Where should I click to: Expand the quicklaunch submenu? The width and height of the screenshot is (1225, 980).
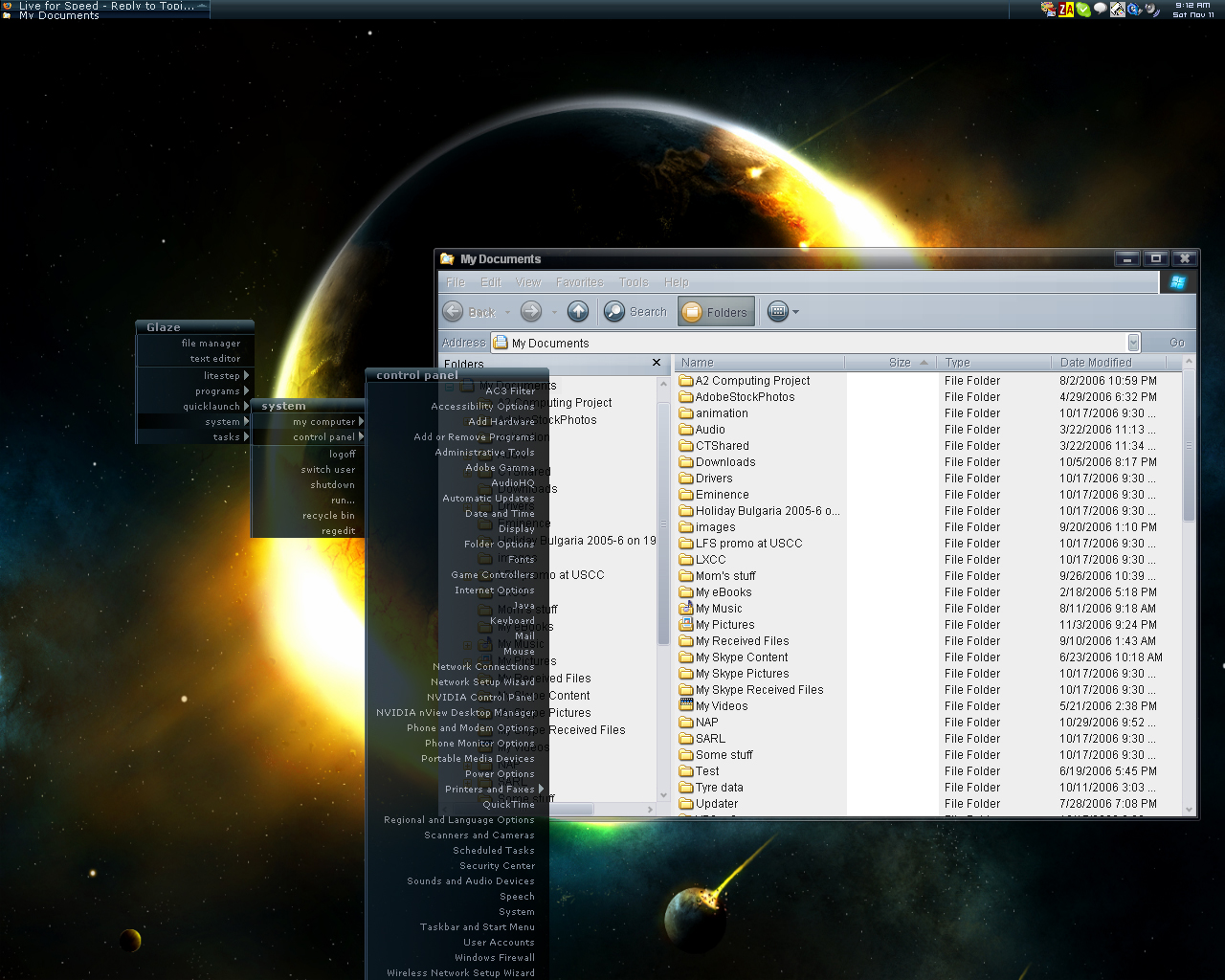246,407
